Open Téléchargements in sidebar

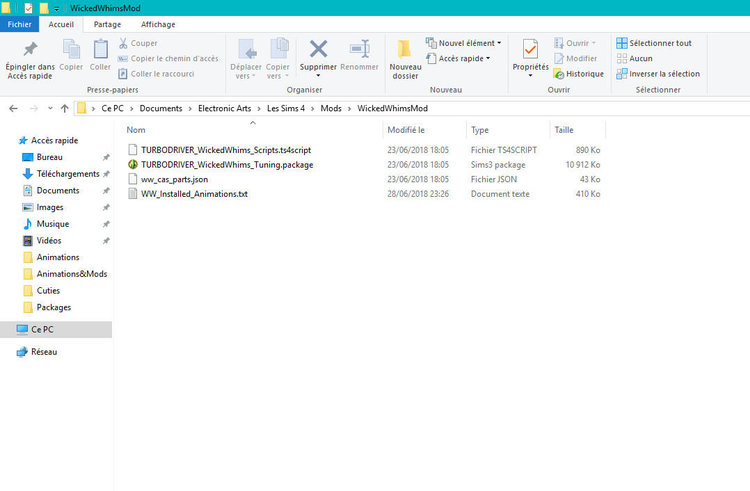point(68,174)
